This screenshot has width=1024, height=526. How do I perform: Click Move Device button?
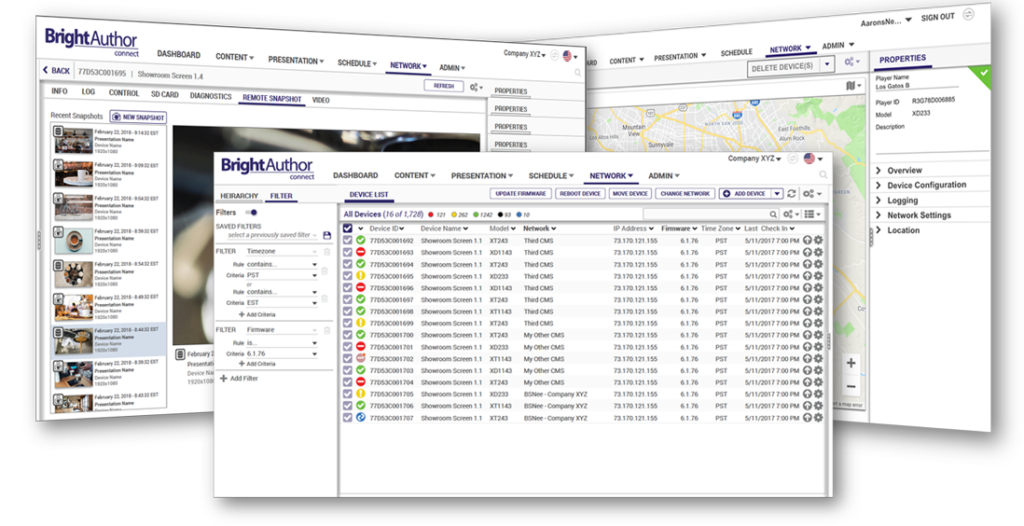[x=630, y=193]
